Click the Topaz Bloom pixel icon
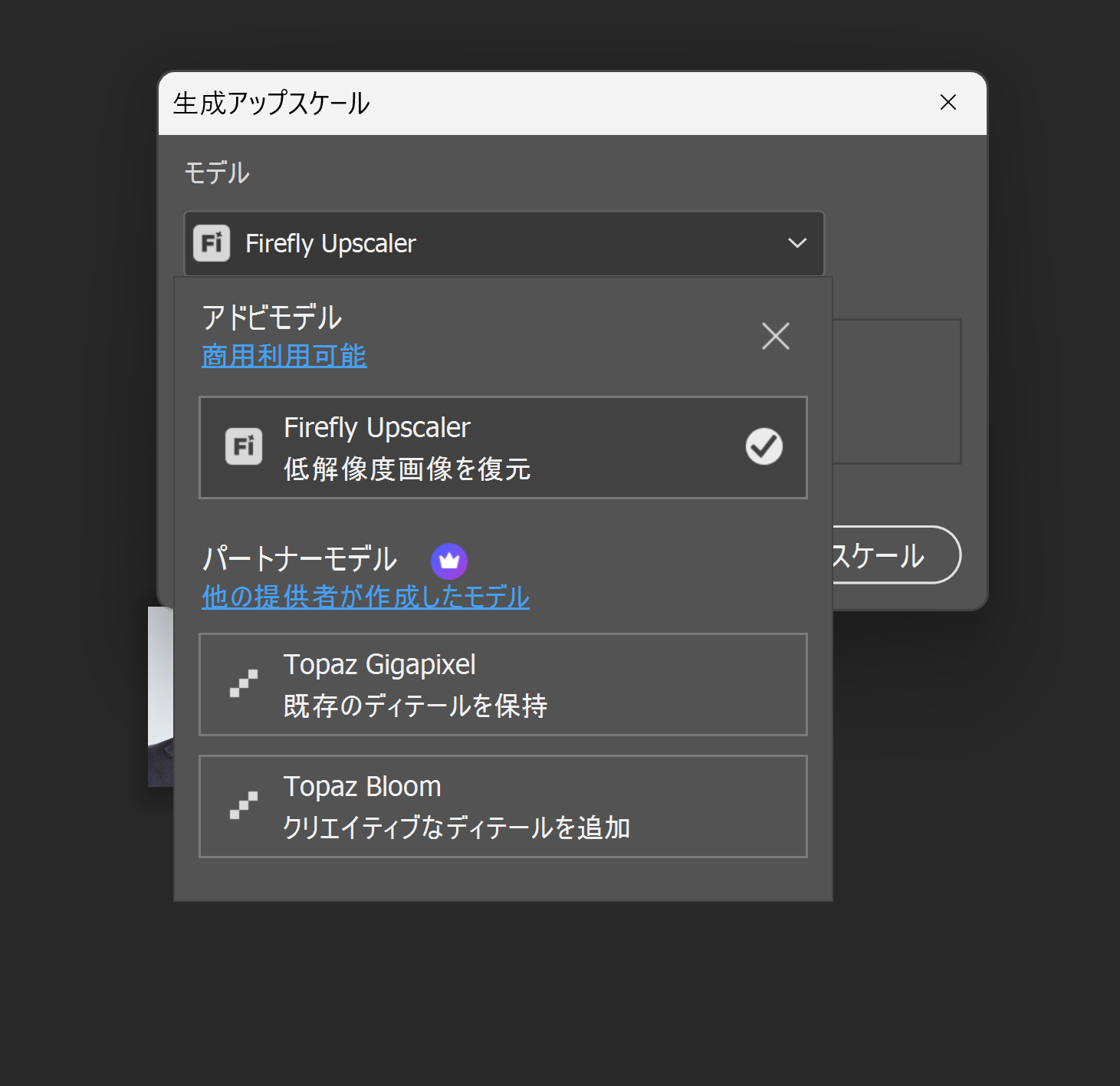Viewport: 1120px width, 1086px height. pyautogui.click(x=244, y=805)
